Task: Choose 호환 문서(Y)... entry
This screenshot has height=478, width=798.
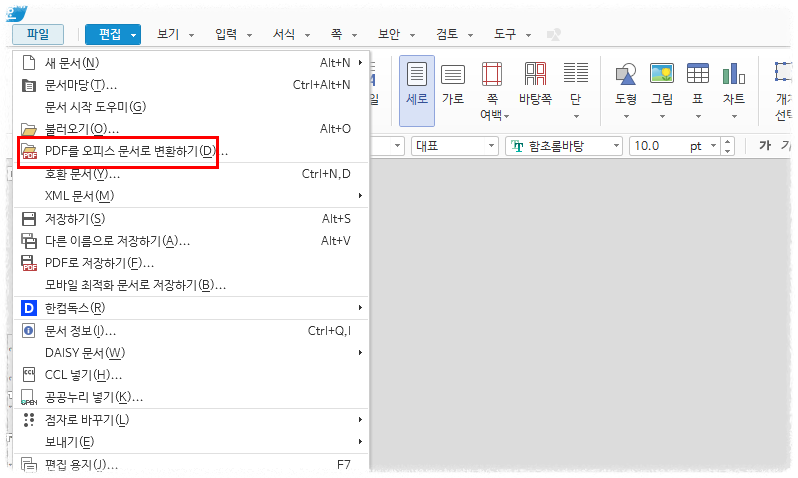Action: coord(191,174)
